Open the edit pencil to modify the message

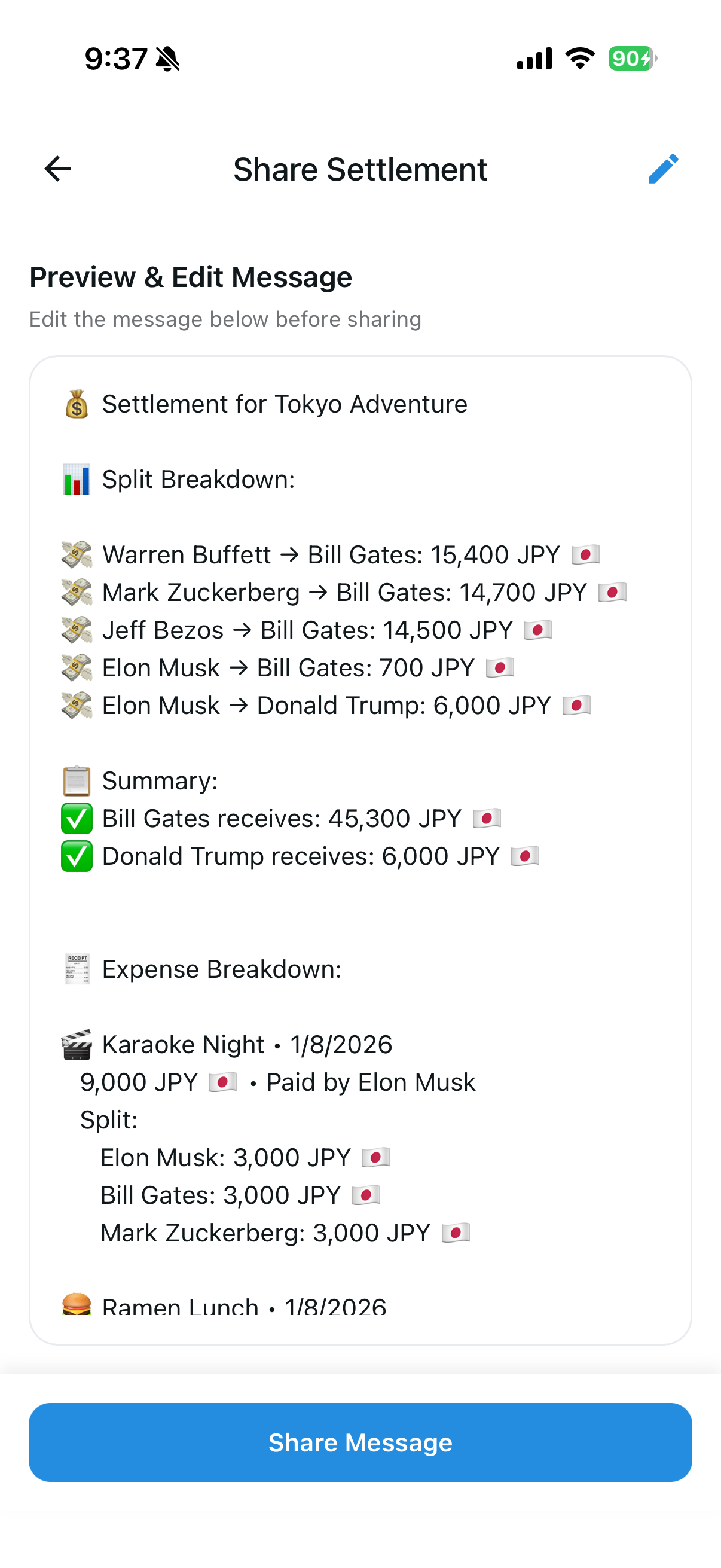click(x=663, y=169)
